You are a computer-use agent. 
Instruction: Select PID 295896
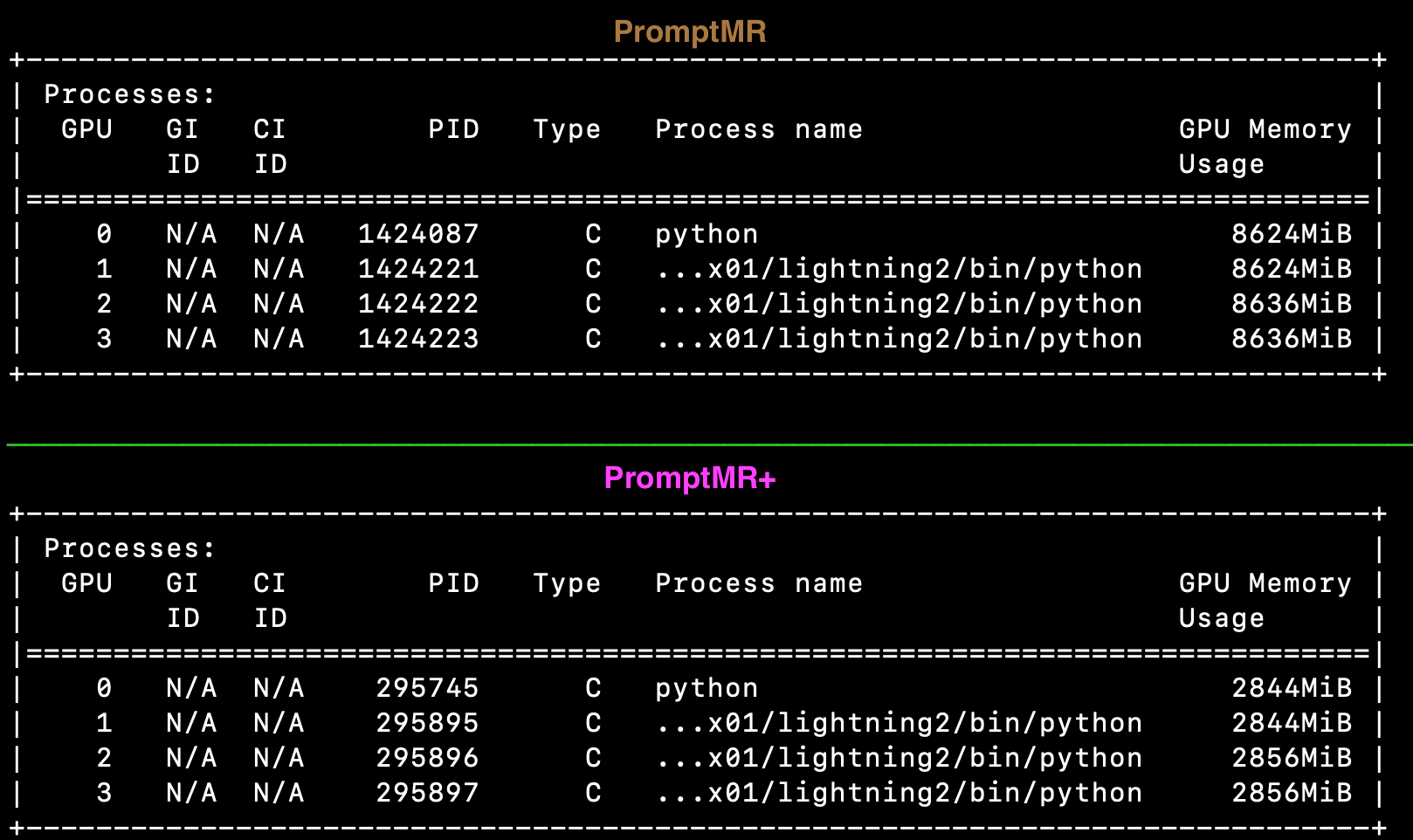coord(427,758)
